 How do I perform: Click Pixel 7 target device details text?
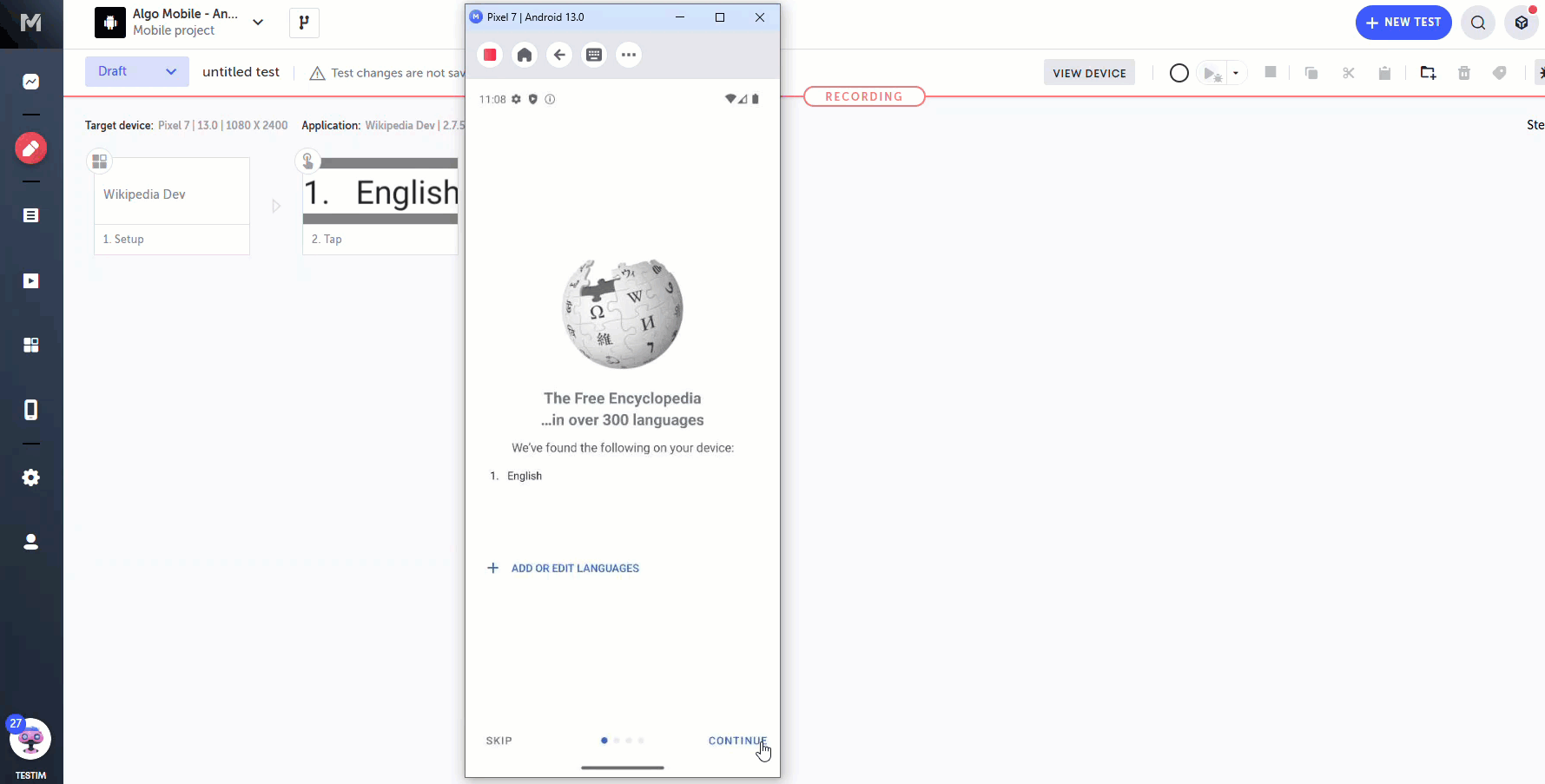tap(222, 125)
